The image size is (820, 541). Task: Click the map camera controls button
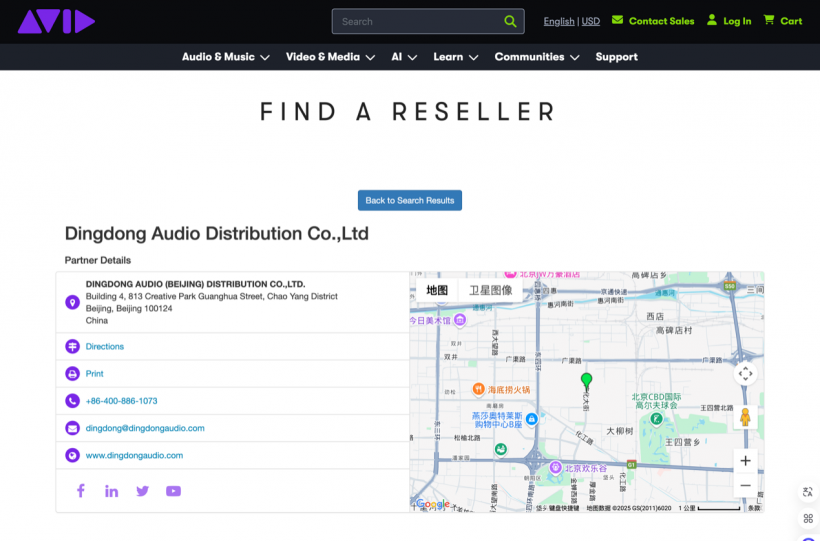click(x=745, y=374)
